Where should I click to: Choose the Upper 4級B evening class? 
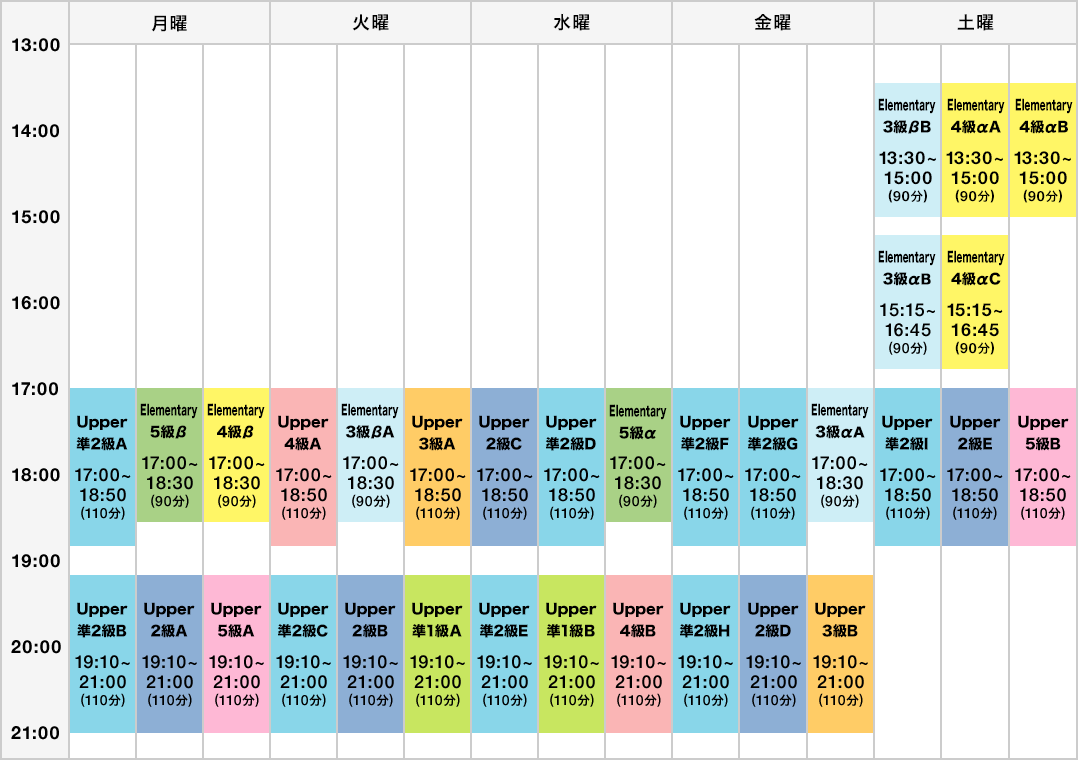pos(638,654)
